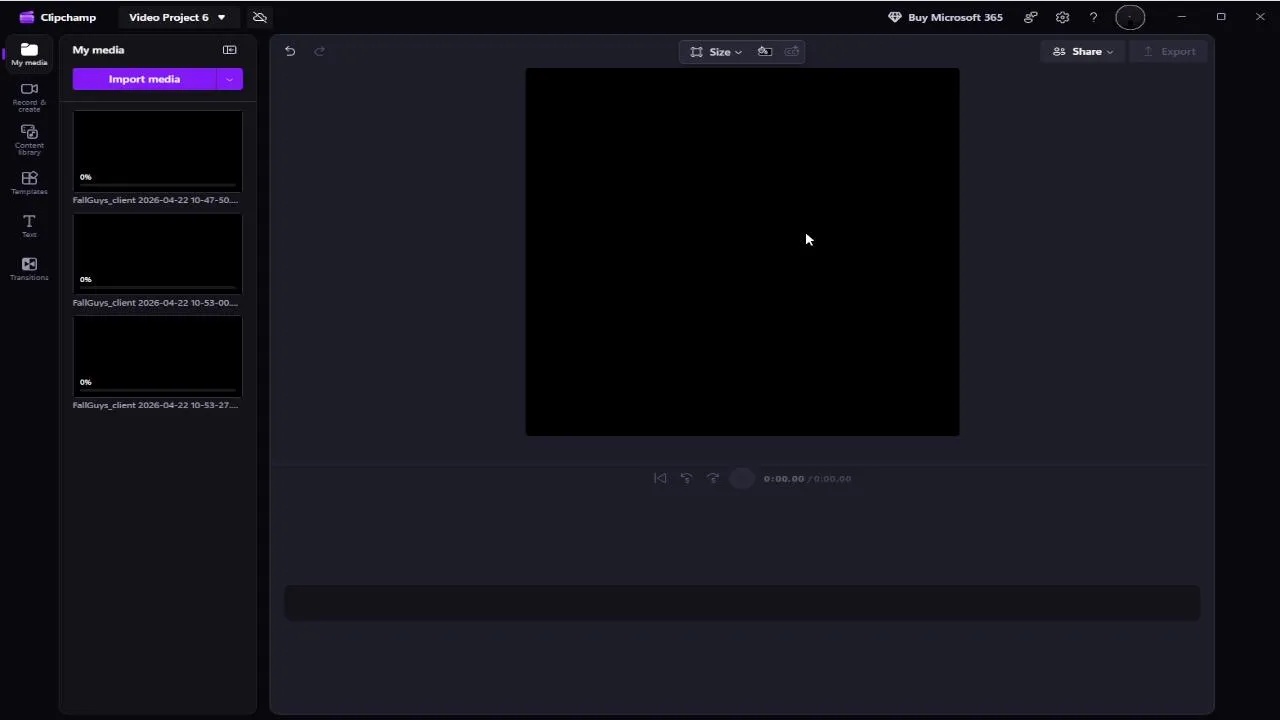Open the feedback icon in title bar

[x=1031, y=17]
